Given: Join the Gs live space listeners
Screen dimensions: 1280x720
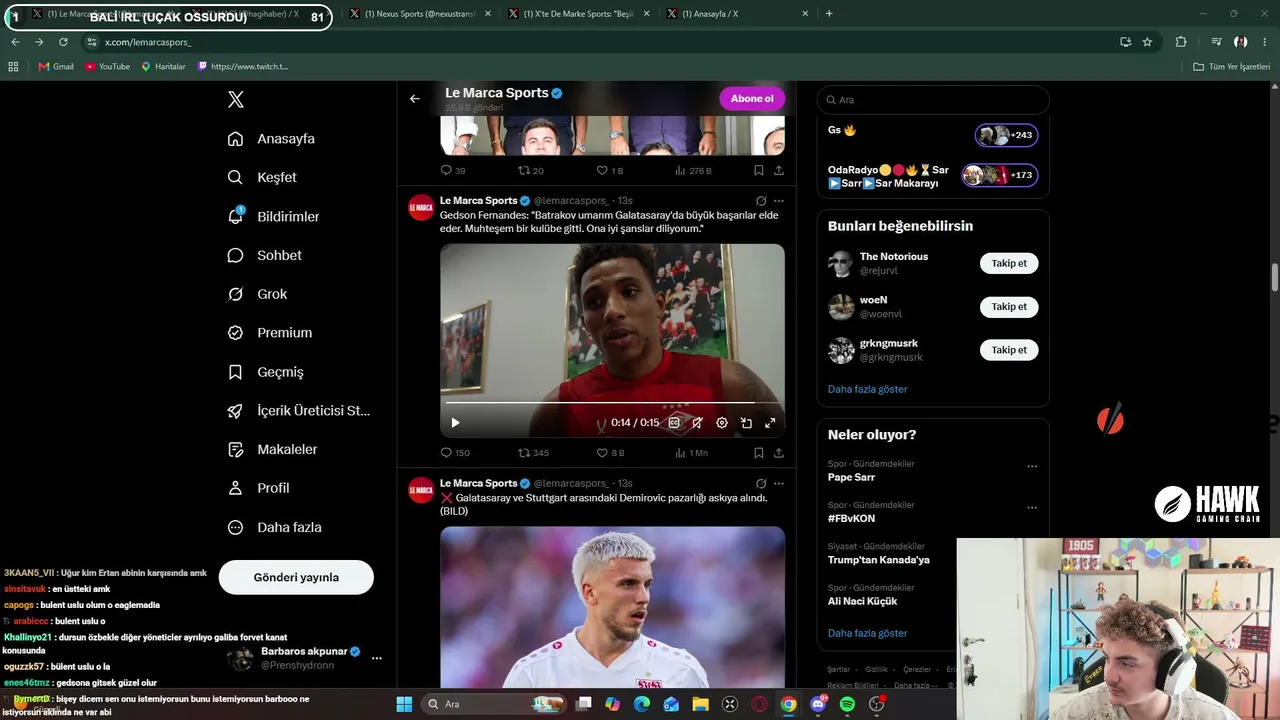Looking at the screenshot, I should (x=1007, y=135).
